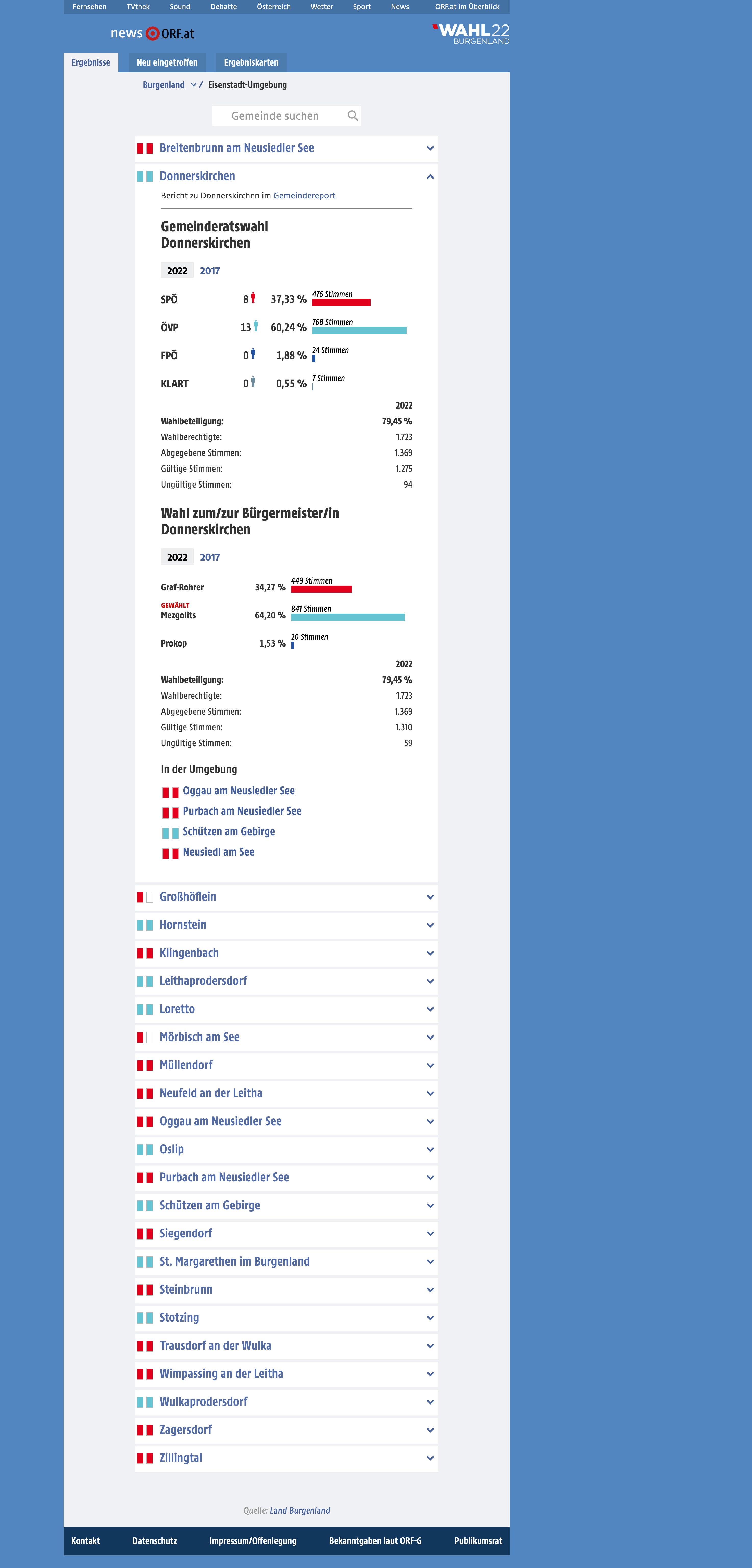Screen dimensions: 752x1568
Task: Open the Steinbrunn row title
Action: coord(186,1290)
